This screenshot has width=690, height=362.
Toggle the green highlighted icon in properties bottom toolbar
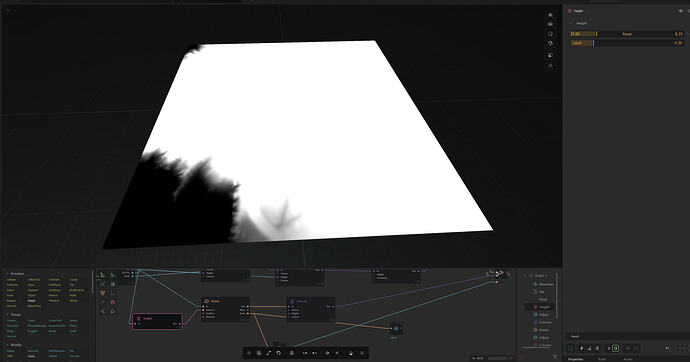coord(615,348)
